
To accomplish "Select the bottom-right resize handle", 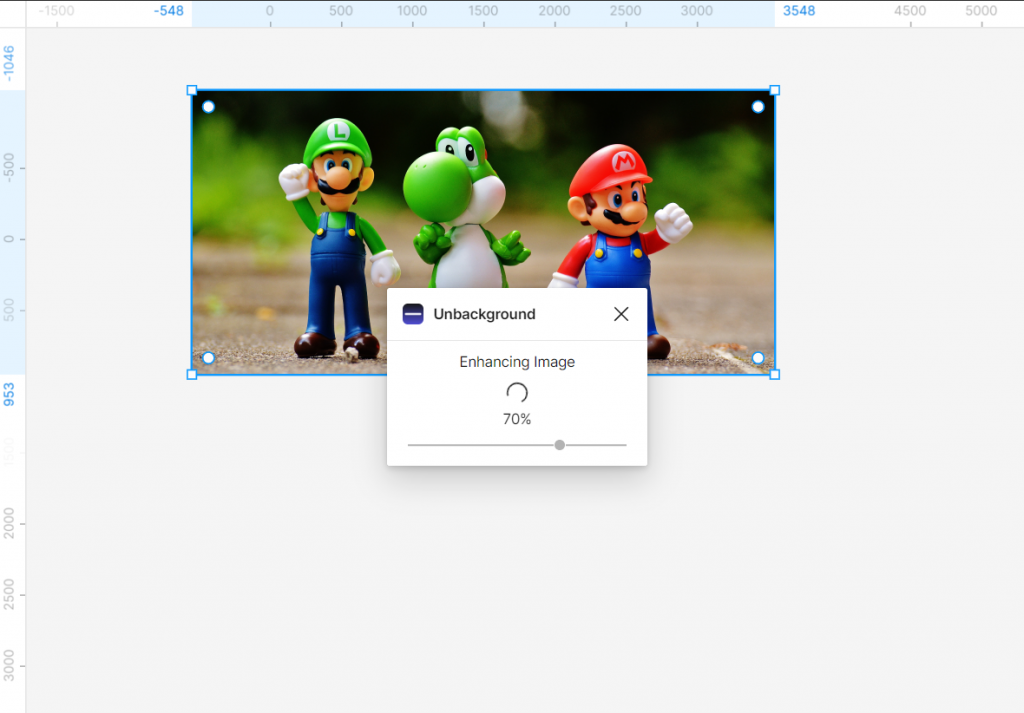I will pos(775,375).
